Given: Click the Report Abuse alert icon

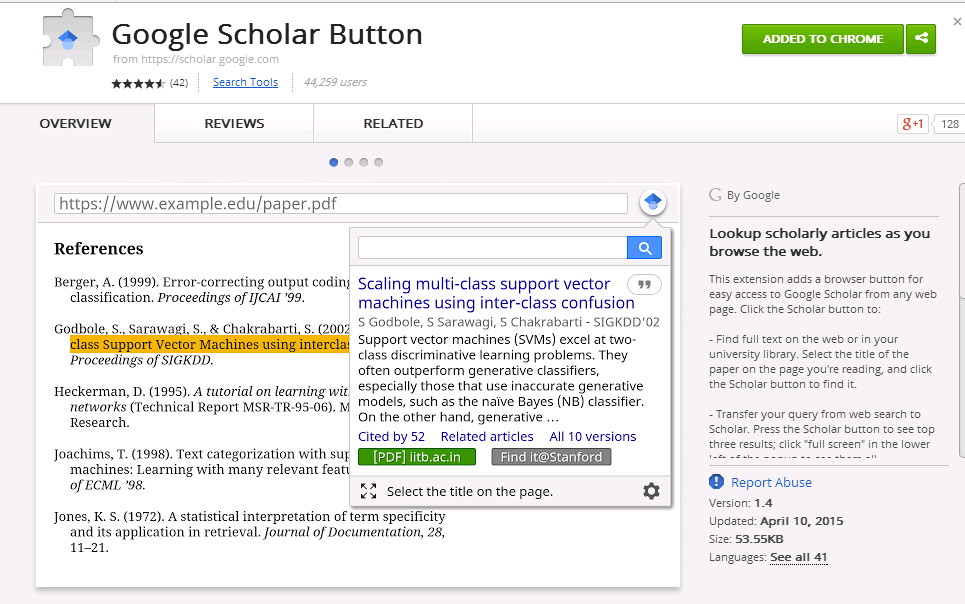Looking at the screenshot, I should point(716,482).
